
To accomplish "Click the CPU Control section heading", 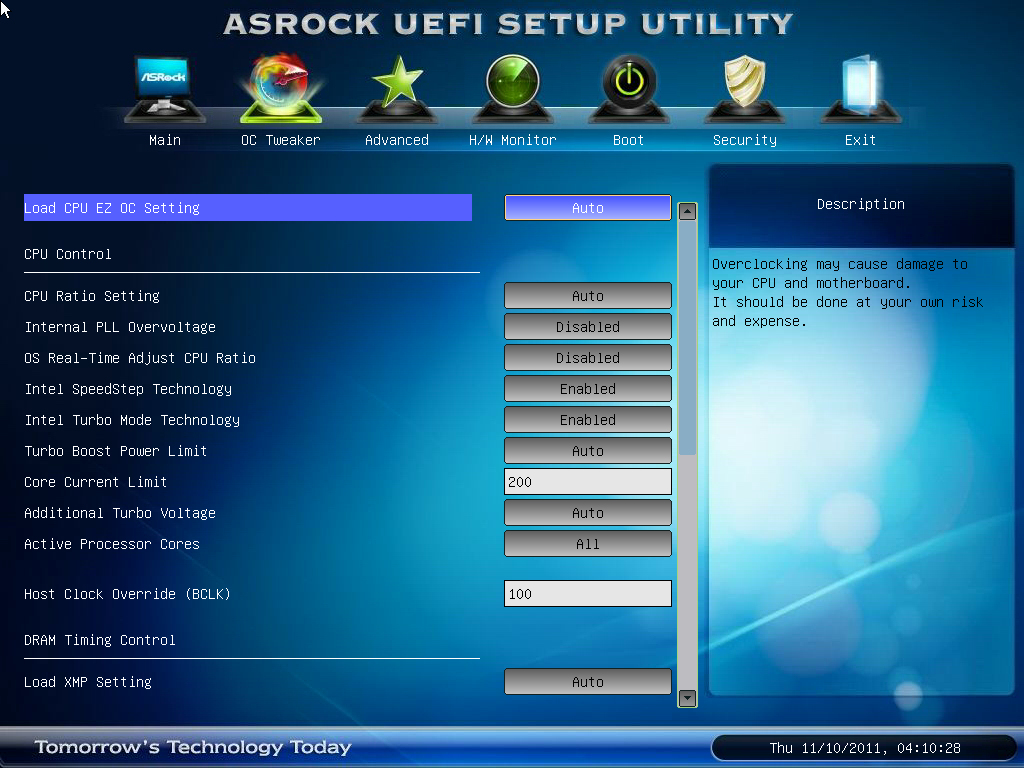I will pyautogui.click(x=68, y=254).
